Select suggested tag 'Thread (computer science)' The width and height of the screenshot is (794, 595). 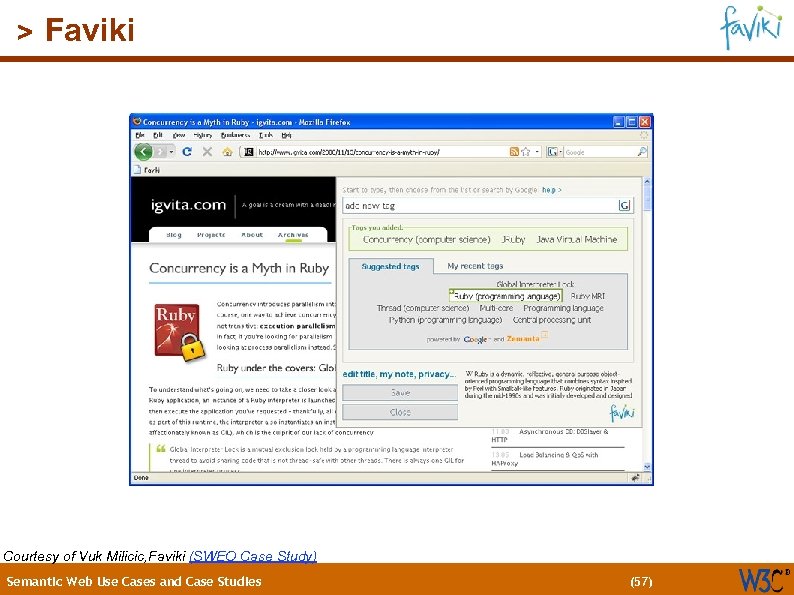423,308
